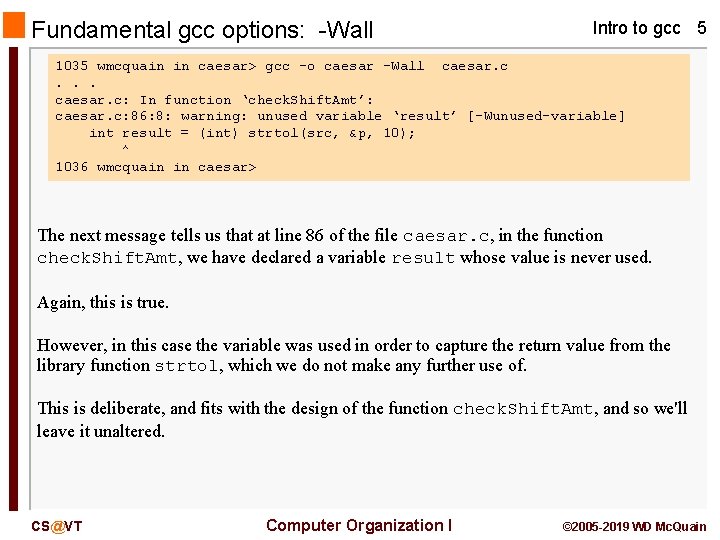This screenshot has width=720, height=540.
Task: Click the 'strtol' function name in paragraph
Action: tap(187, 366)
